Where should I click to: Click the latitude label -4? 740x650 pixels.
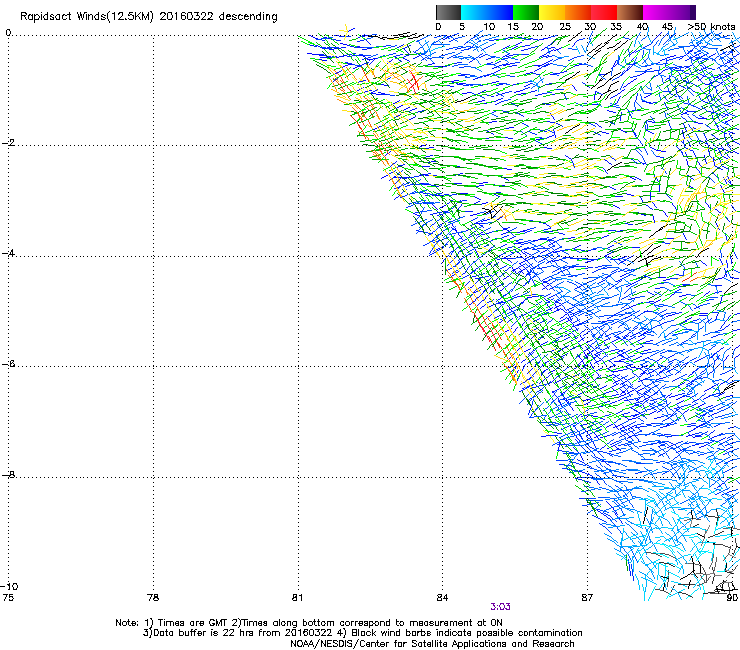tap(8, 253)
